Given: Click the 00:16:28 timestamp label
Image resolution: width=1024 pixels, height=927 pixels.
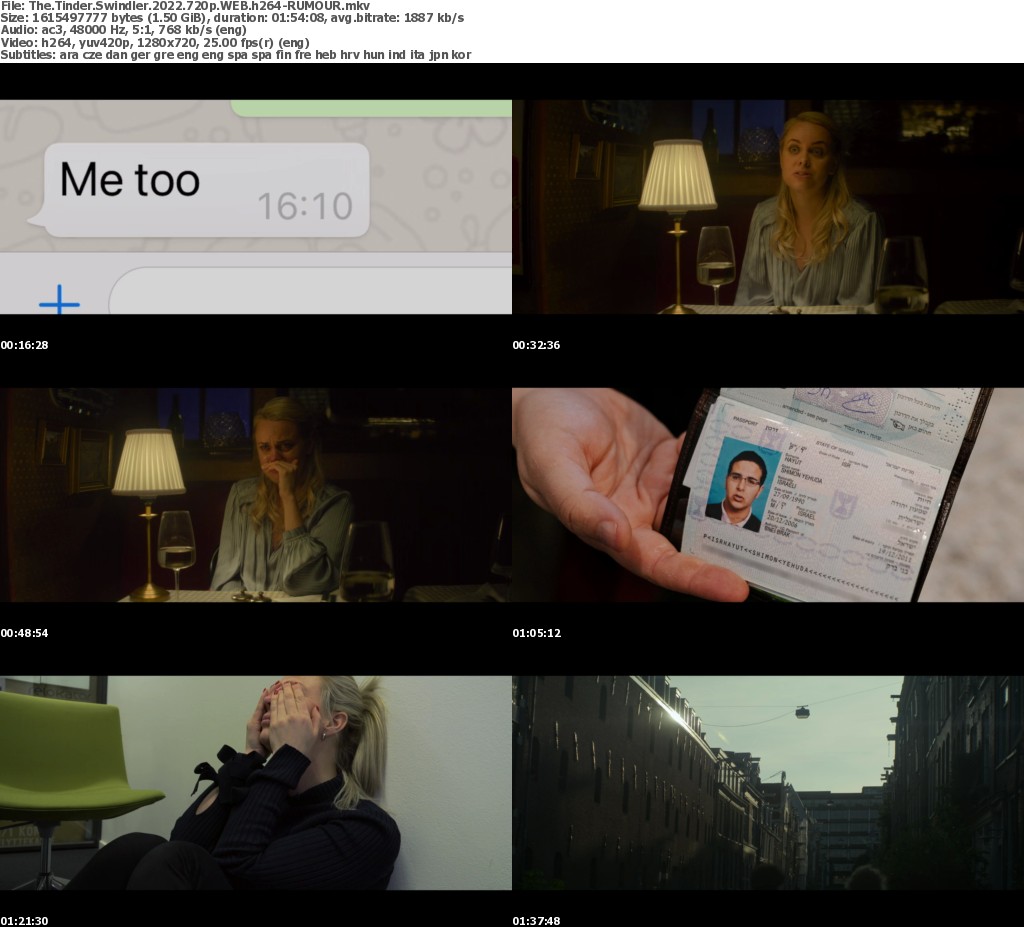Looking at the screenshot, I should coord(25,345).
